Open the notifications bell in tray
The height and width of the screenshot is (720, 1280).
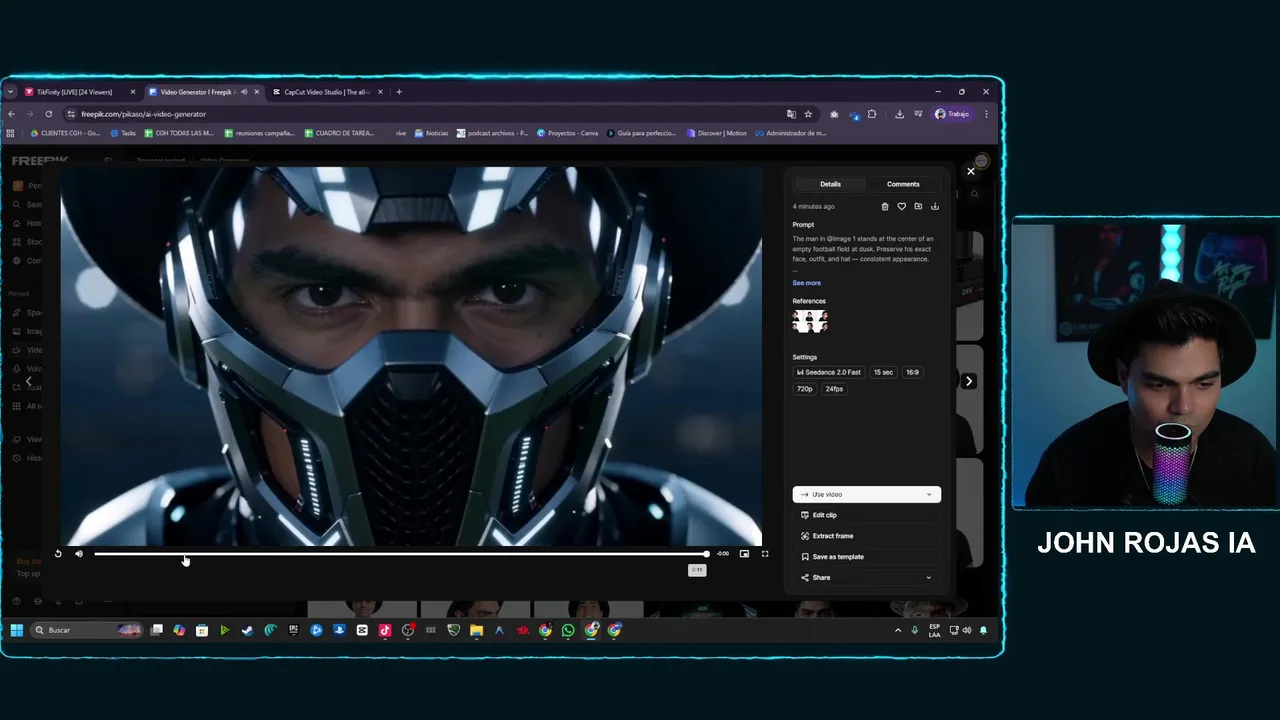[983, 630]
